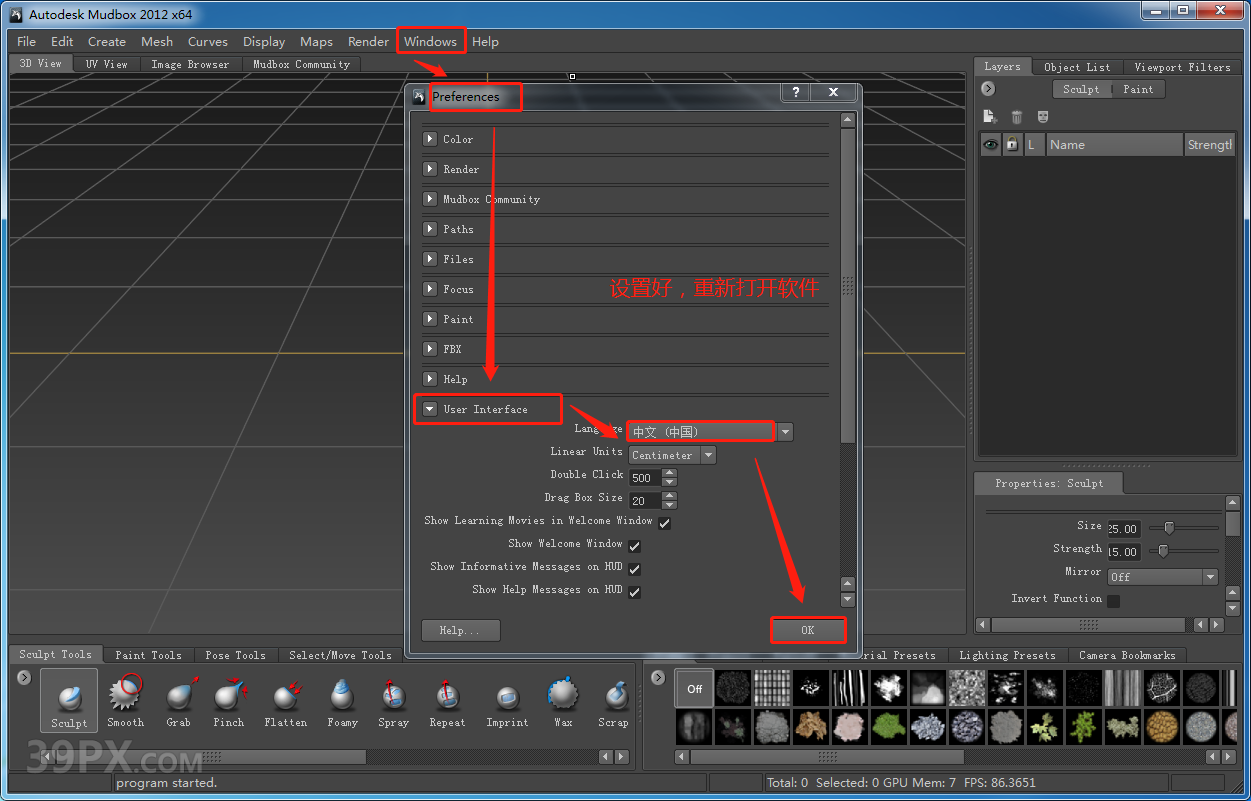
Task: Click OK to apply preferences
Action: [808, 630]
